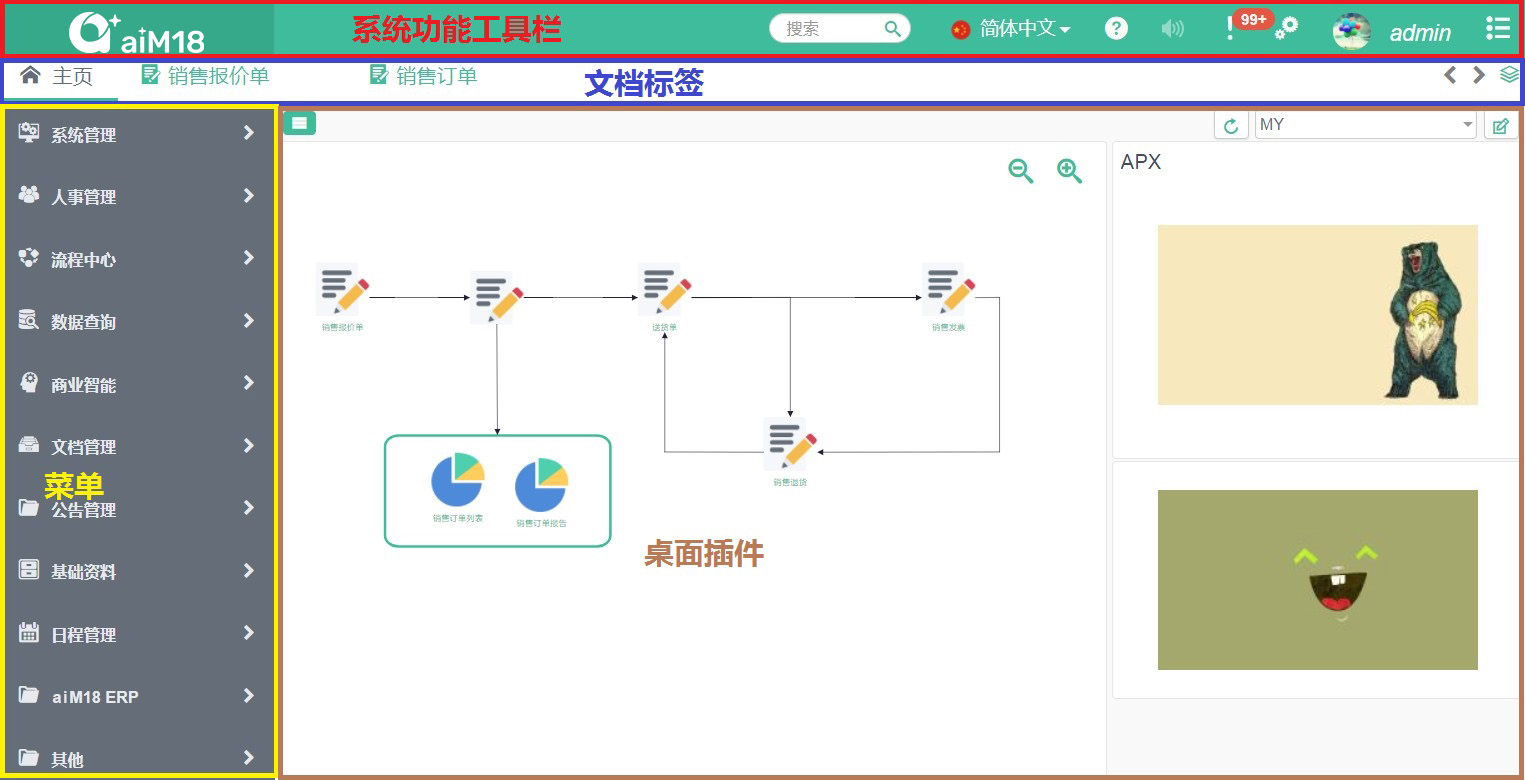Open the gear settings icon
This screenshot has height=780, width=1525.
pyautogui.click(x=1287, y=28)
